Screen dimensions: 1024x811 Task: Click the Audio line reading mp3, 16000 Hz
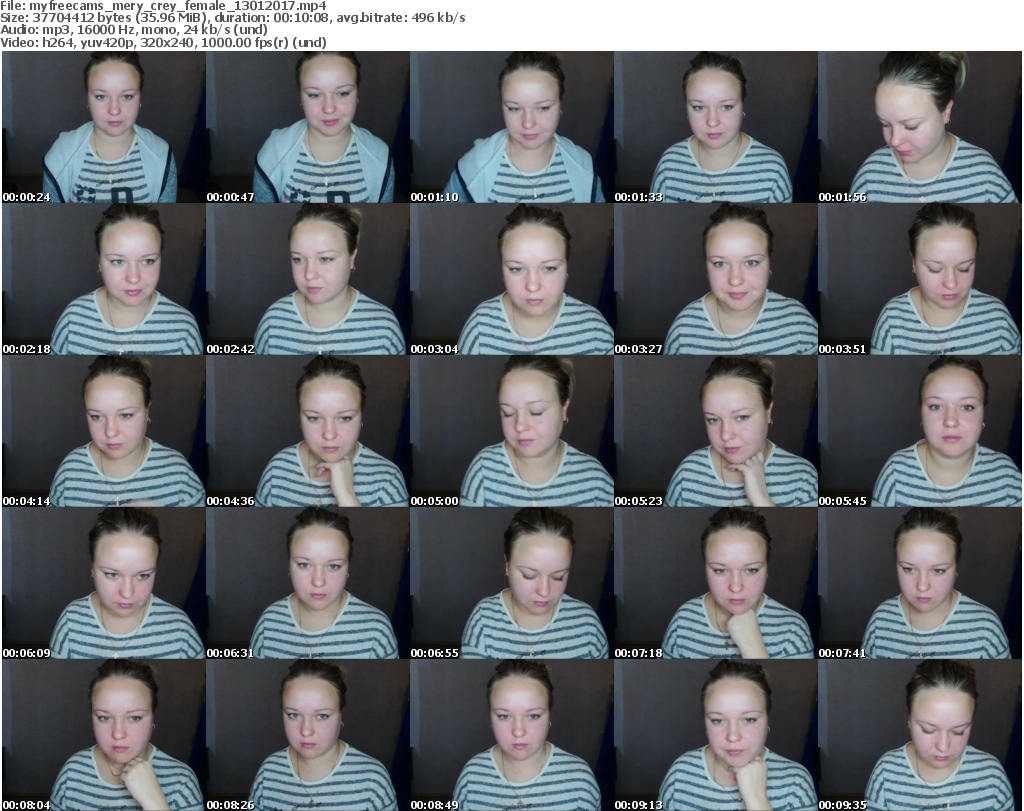[x=134, y=30]
